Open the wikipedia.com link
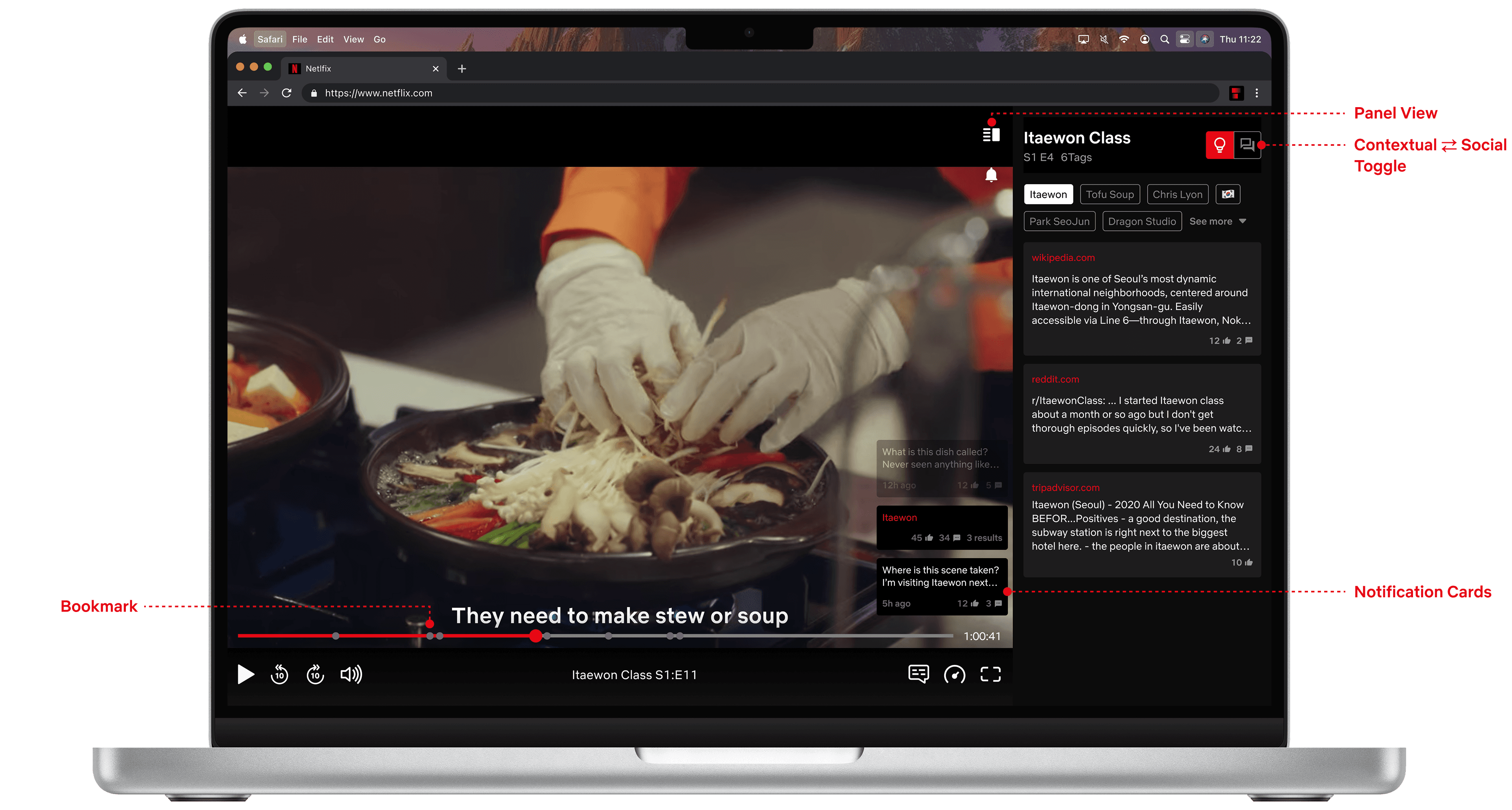The width and height of the screenshot is (1512, 810). click(x=1063, y=258)
